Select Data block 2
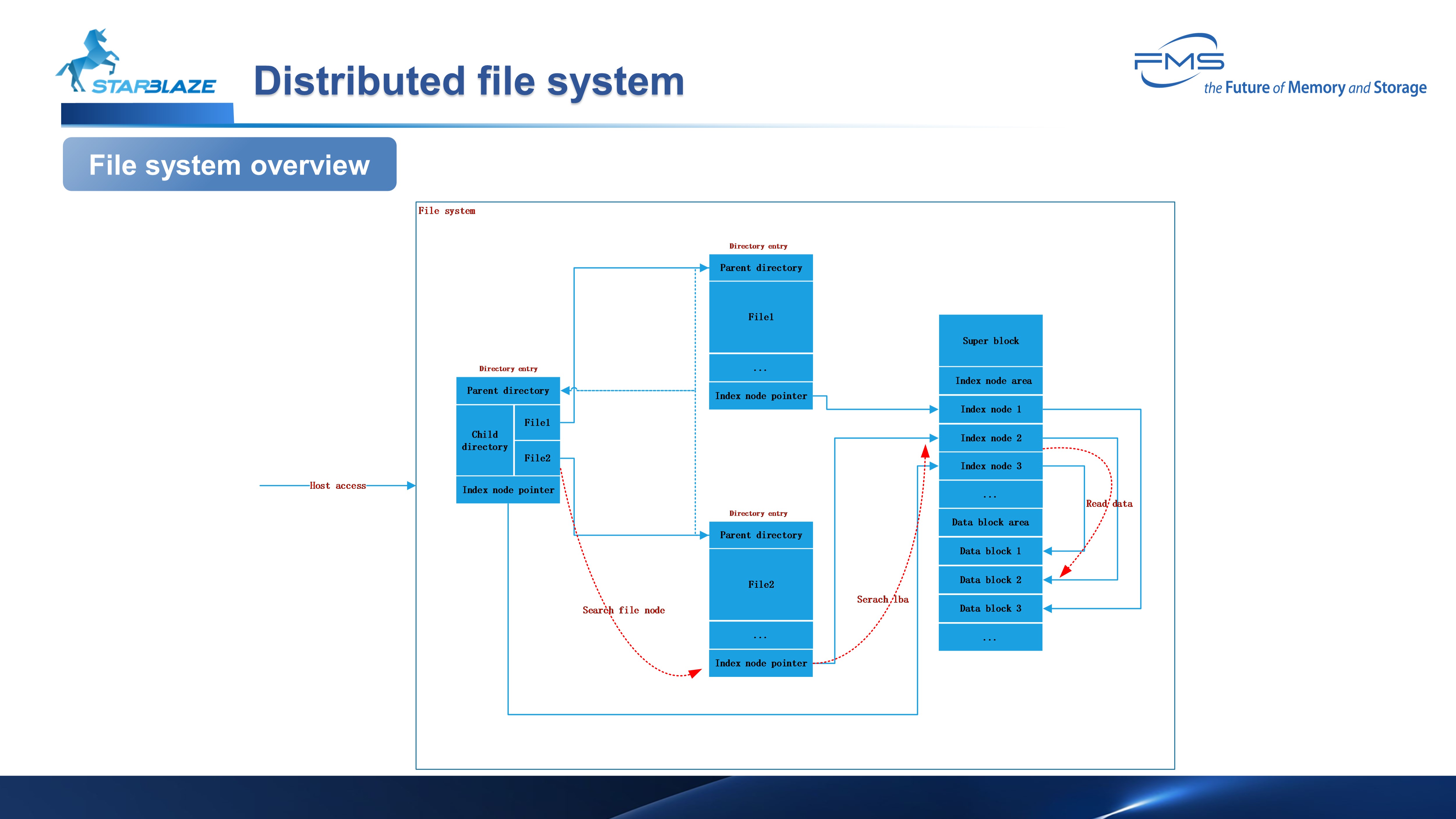This screenshot has width=1456, height=819. (x=990, y=580)
